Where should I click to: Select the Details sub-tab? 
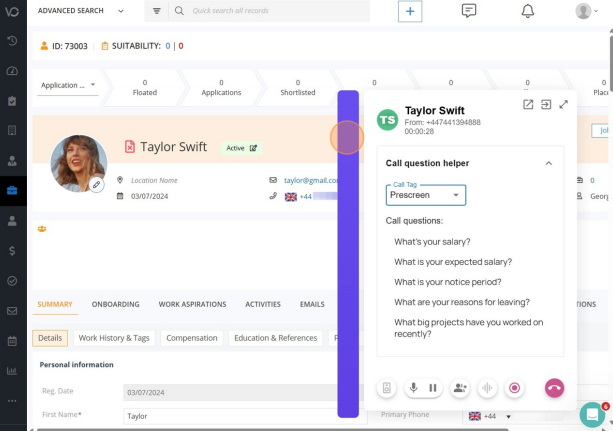point(50,338)
